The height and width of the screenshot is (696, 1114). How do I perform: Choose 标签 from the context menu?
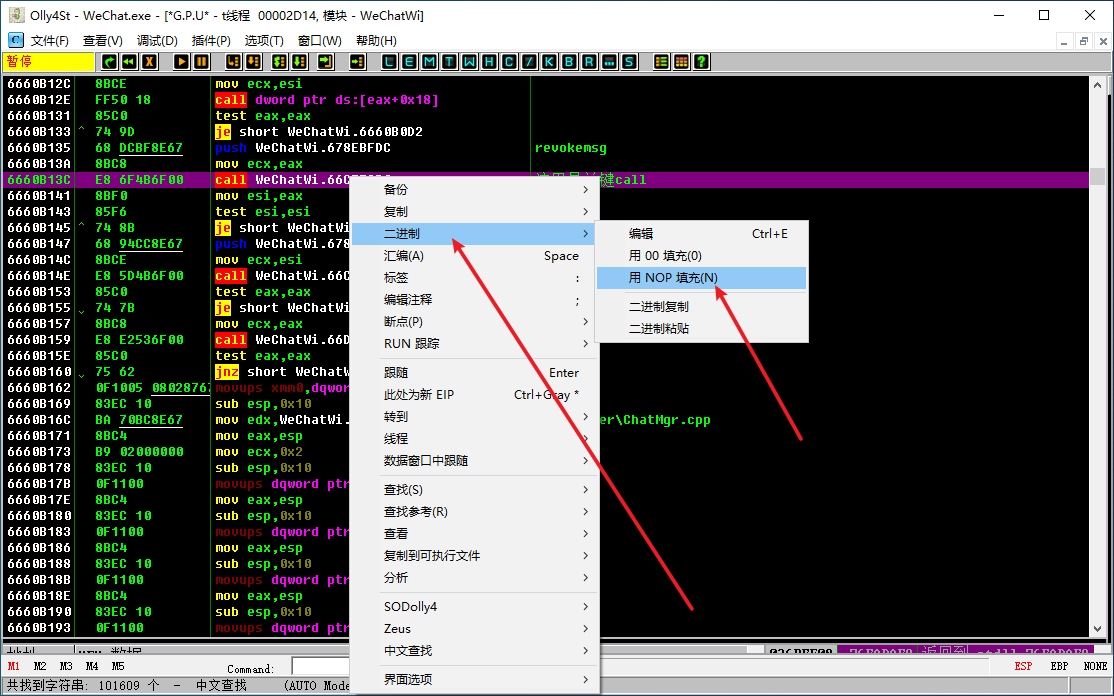pyautogui.click(x=475, y=278)
